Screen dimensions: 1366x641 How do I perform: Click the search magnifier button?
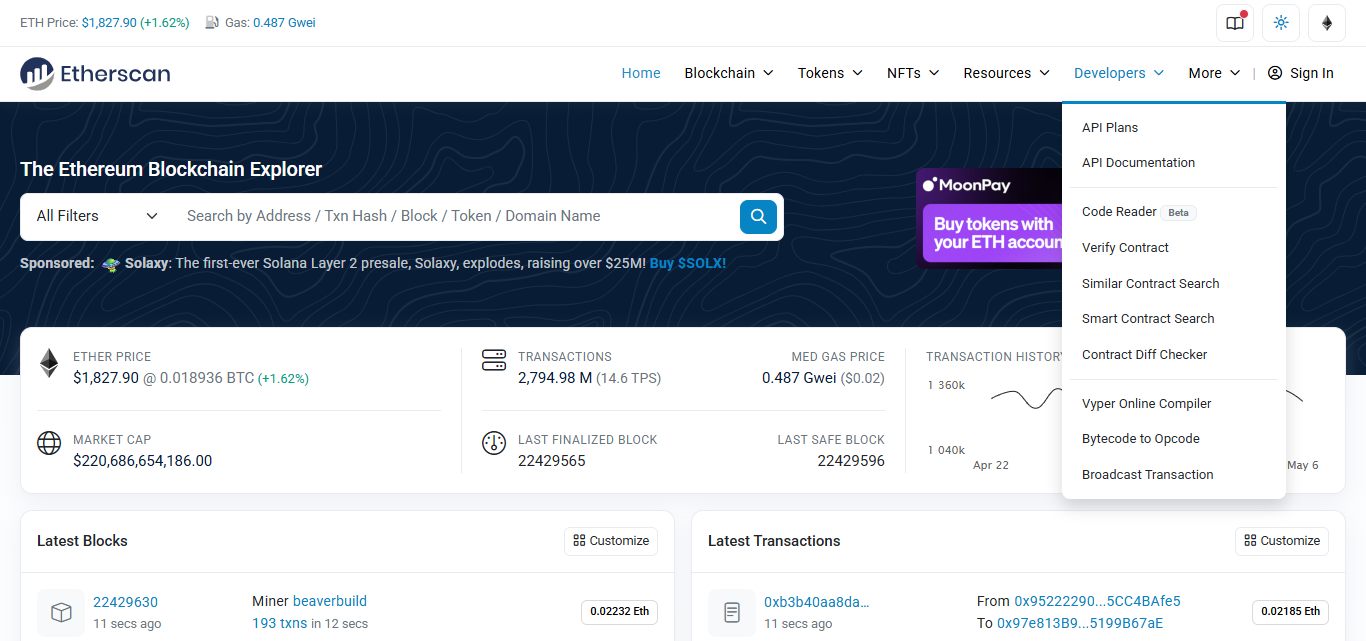click(x=758, y=216)
